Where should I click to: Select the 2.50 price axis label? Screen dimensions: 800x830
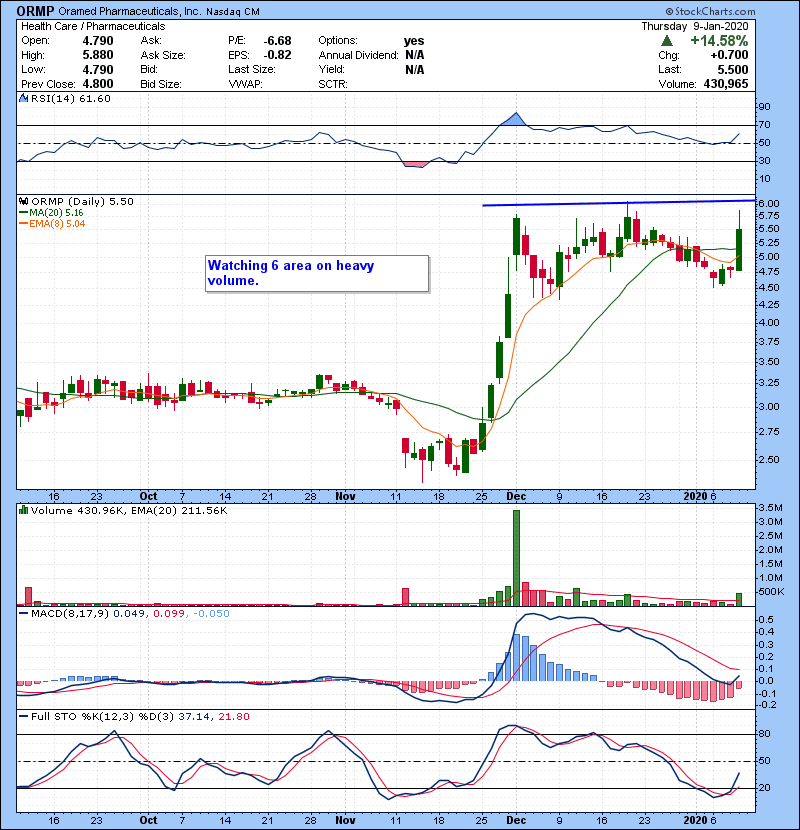768,459
